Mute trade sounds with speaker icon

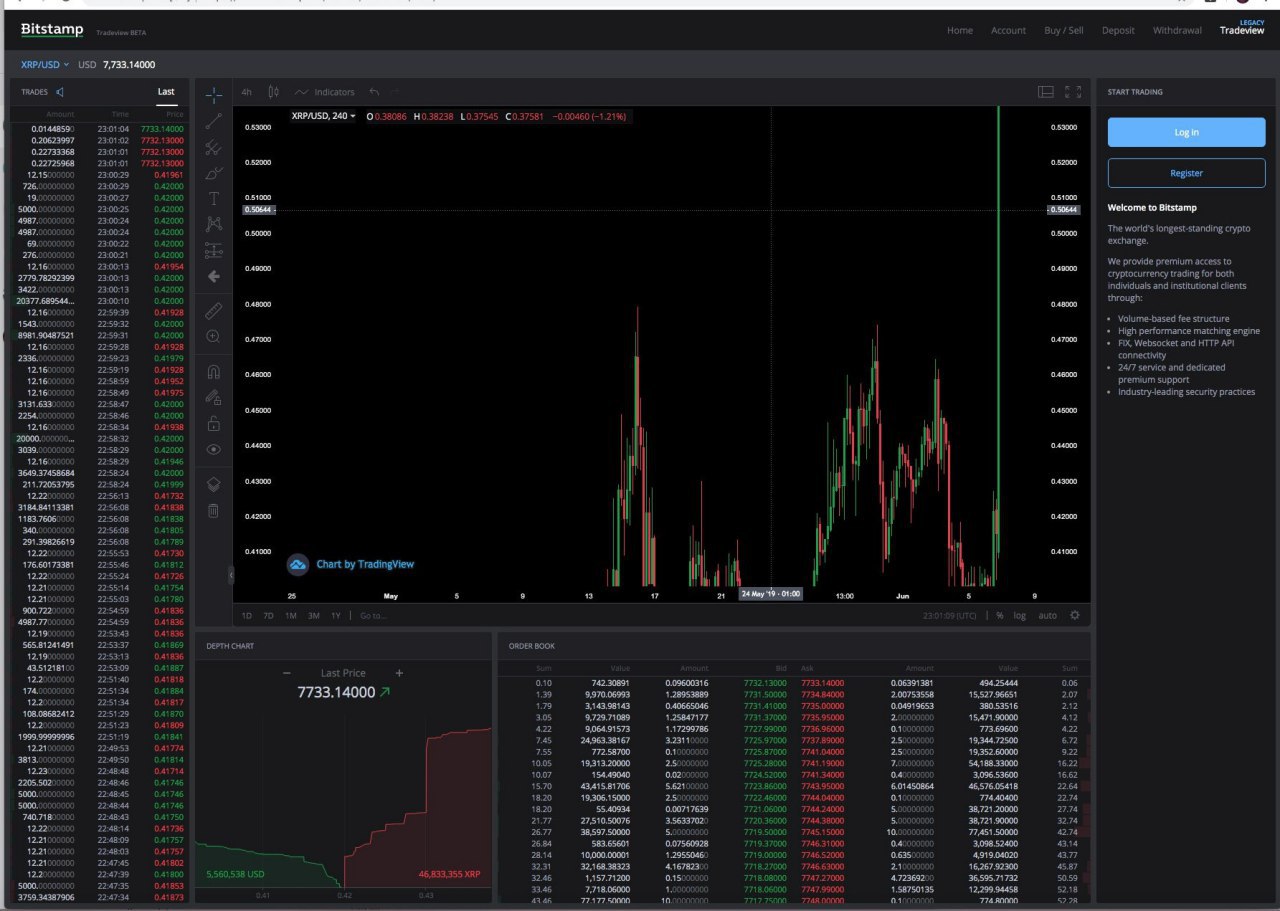[x=60, y=92]
